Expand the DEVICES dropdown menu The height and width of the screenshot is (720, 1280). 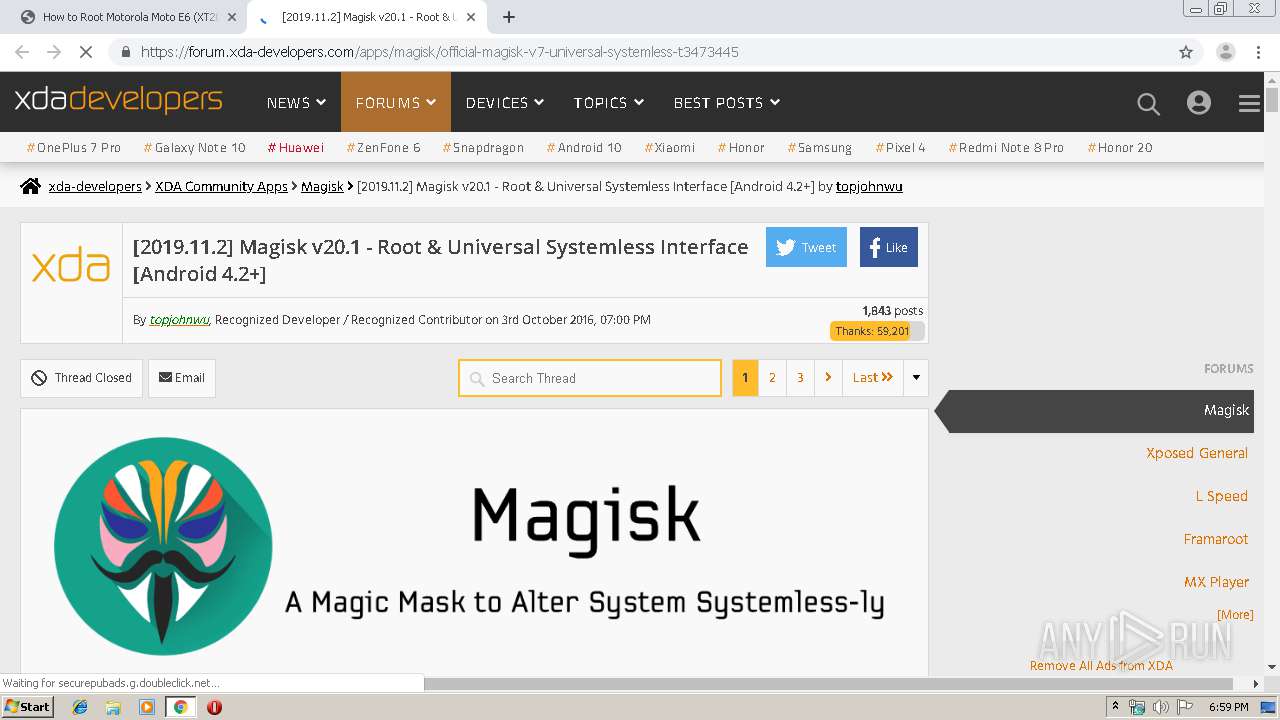coord(505,102)
